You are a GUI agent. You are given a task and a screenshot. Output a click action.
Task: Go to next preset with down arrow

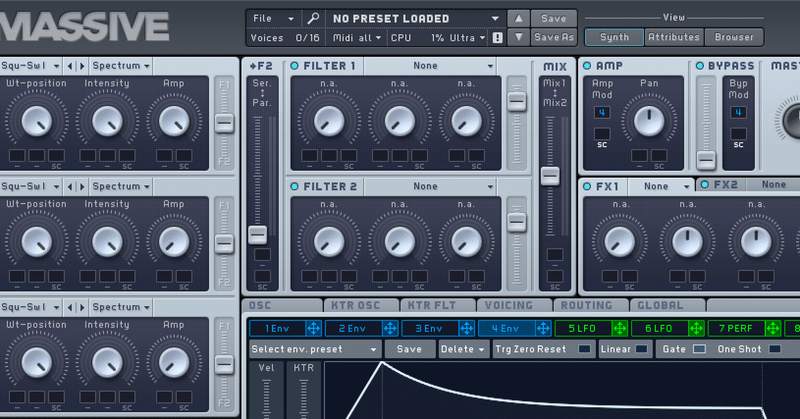click(518, 37)
